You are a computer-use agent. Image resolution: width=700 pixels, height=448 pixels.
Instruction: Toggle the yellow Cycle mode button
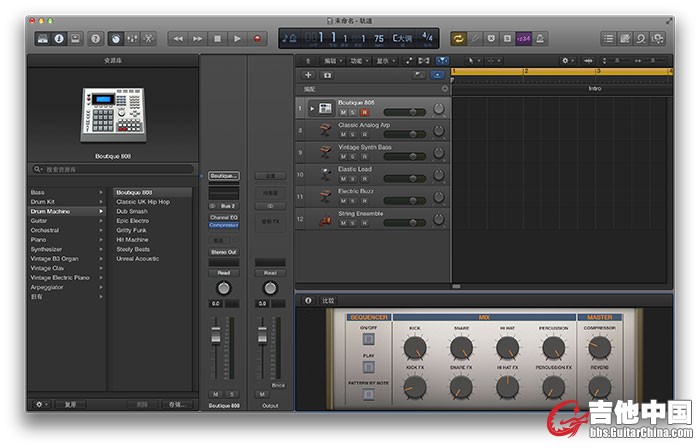click(458, 39)
